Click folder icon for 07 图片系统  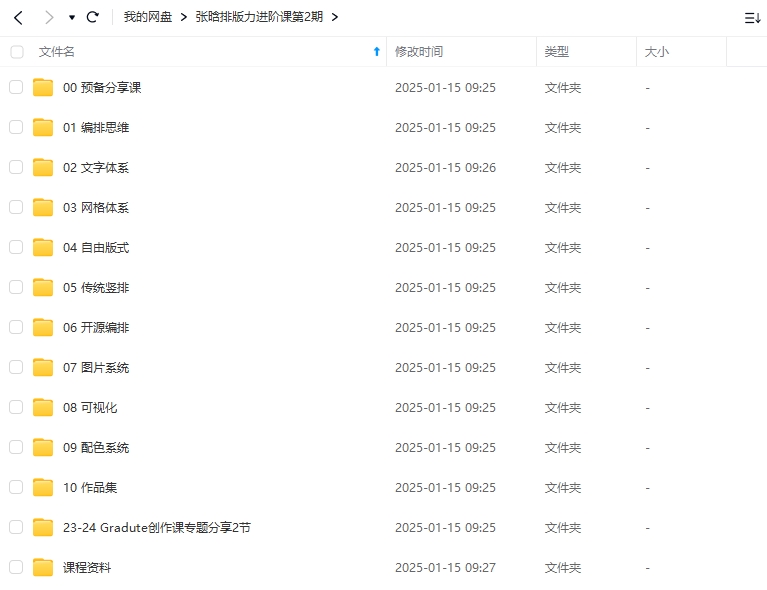point(43,368)
